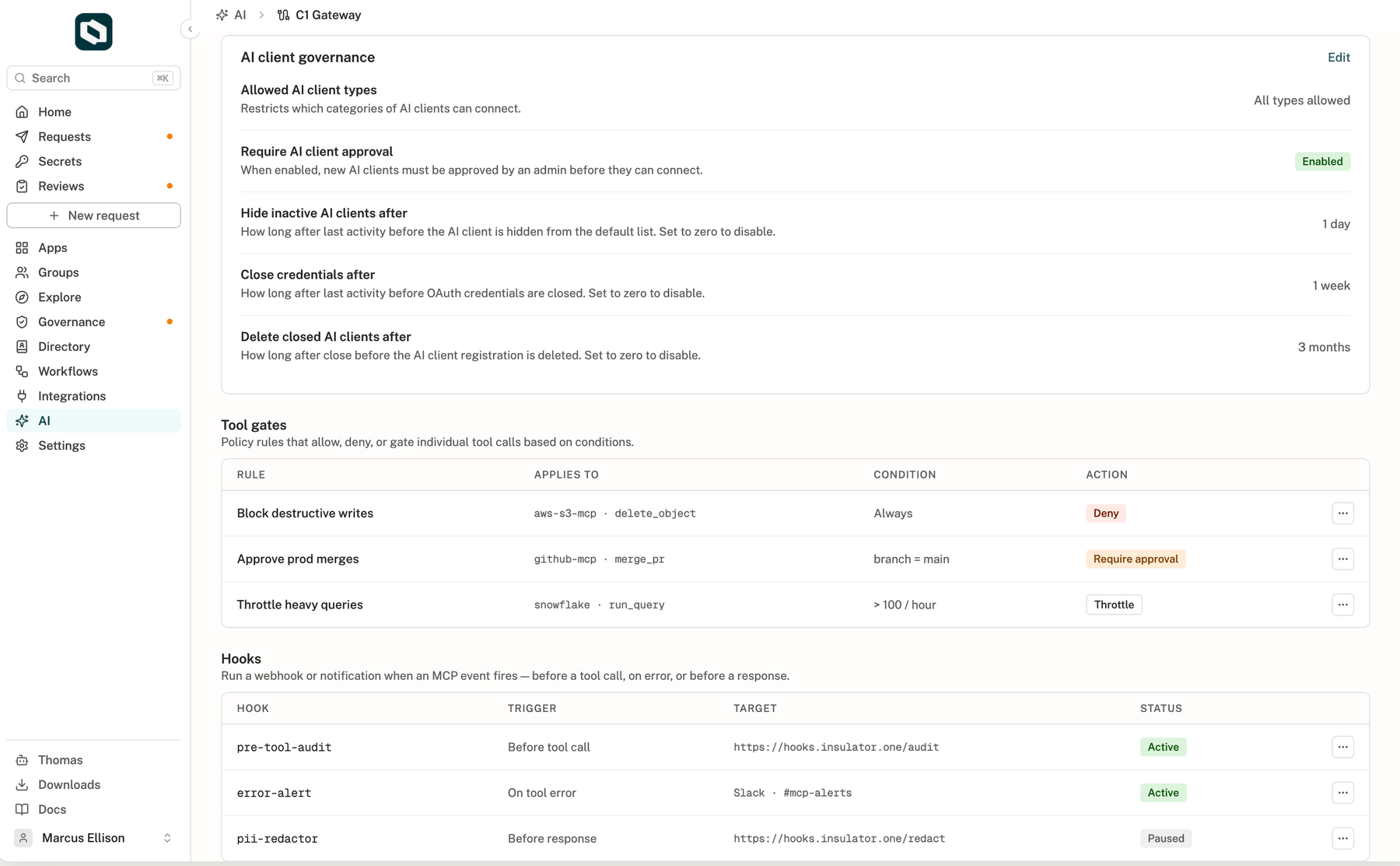Image resolution: width=1400 pixels, height=866 pixels.
Task: Open options menu for pii-redactor hook
Action: pos(1342,839)
